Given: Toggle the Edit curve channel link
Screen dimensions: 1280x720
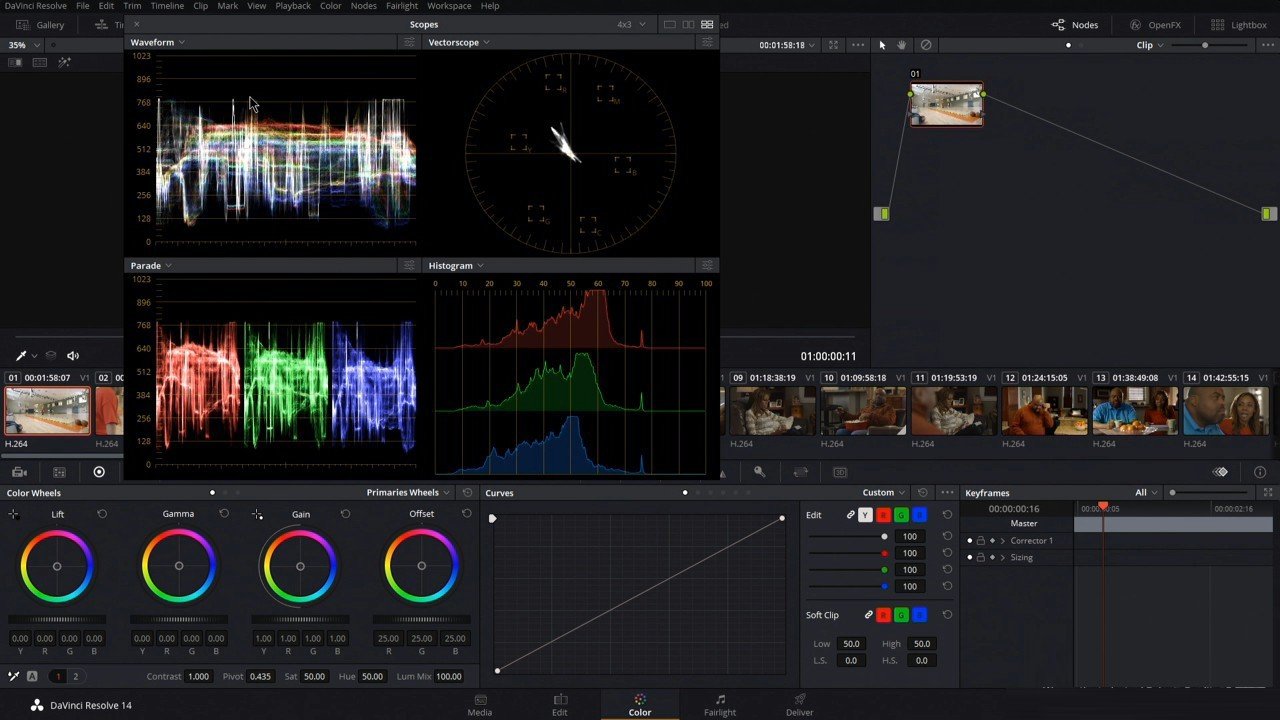Looking at the screenshot, I should point(851,515).
